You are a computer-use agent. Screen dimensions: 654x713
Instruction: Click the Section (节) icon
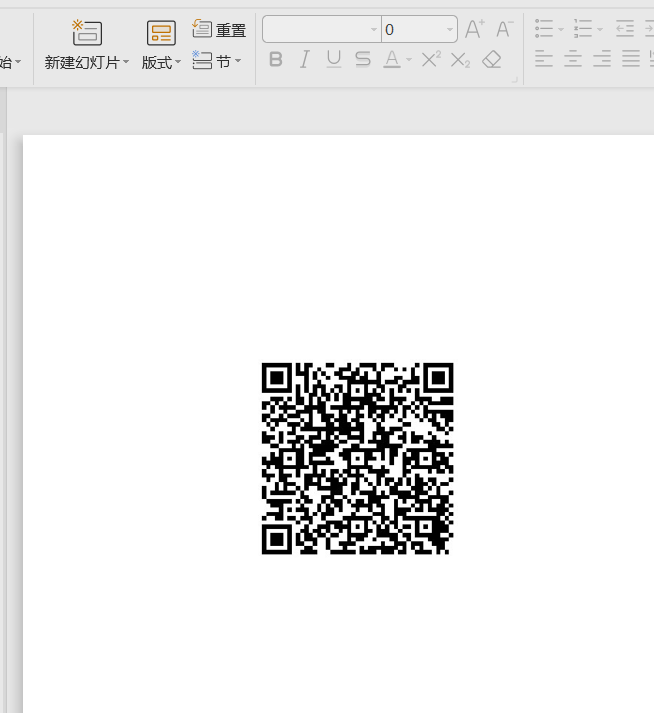[202, 60]
